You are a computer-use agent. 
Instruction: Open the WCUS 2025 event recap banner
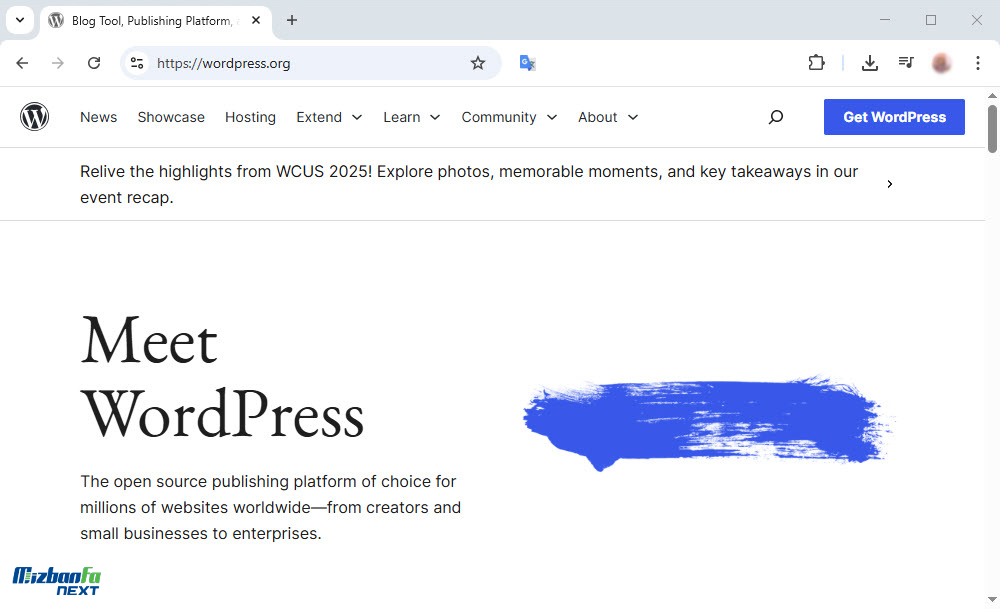point(469,184)
